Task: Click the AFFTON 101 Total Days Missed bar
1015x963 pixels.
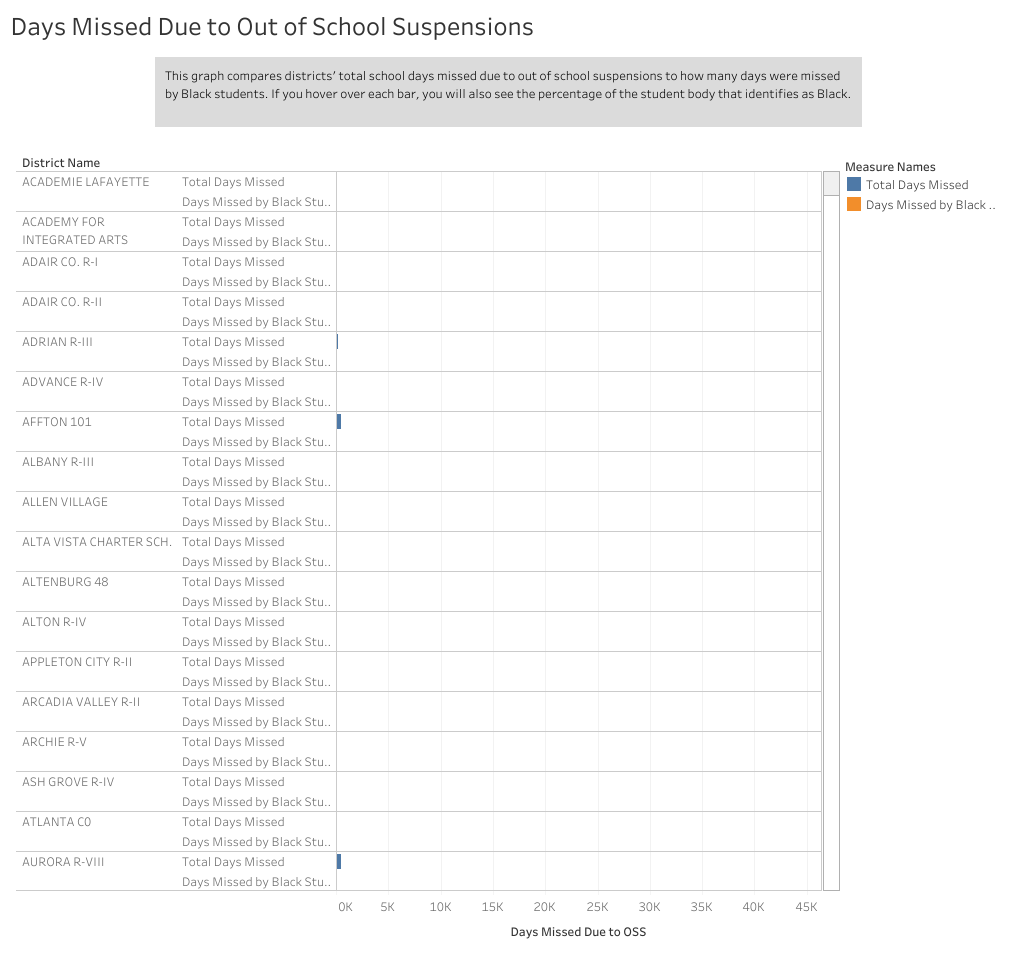Action: pyautogui.click(x=339, y=422)
